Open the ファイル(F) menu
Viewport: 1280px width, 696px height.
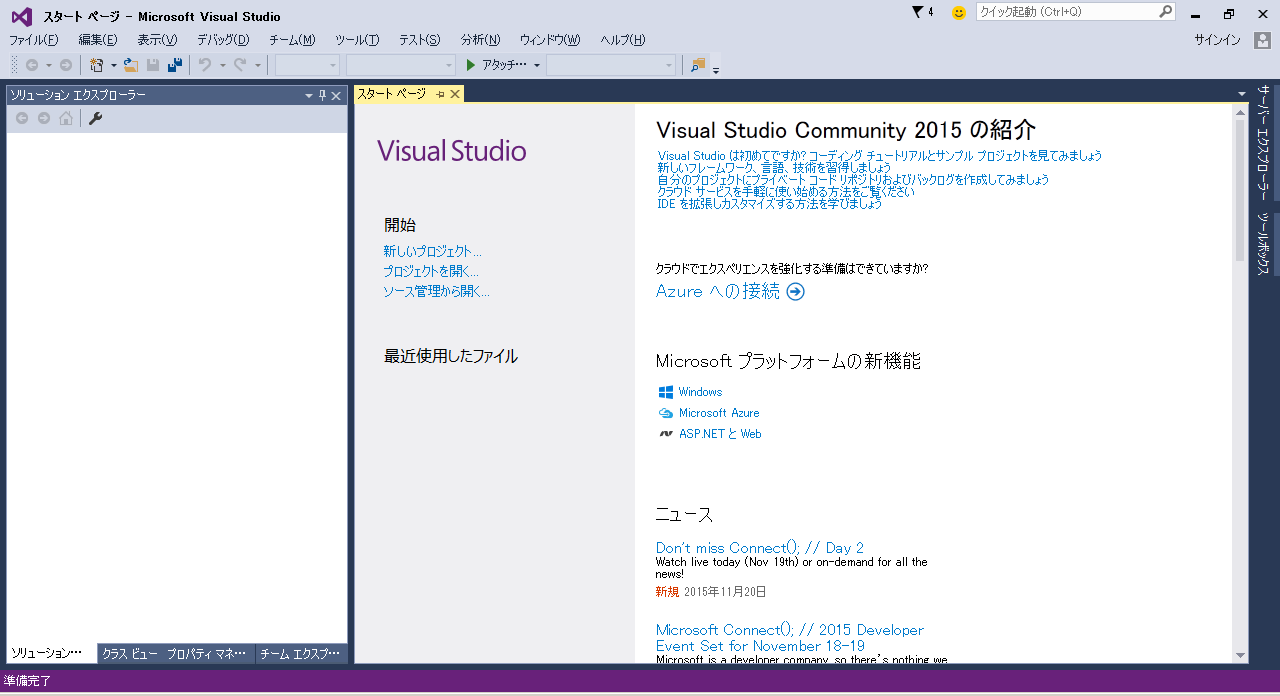(x=34, y=40)
